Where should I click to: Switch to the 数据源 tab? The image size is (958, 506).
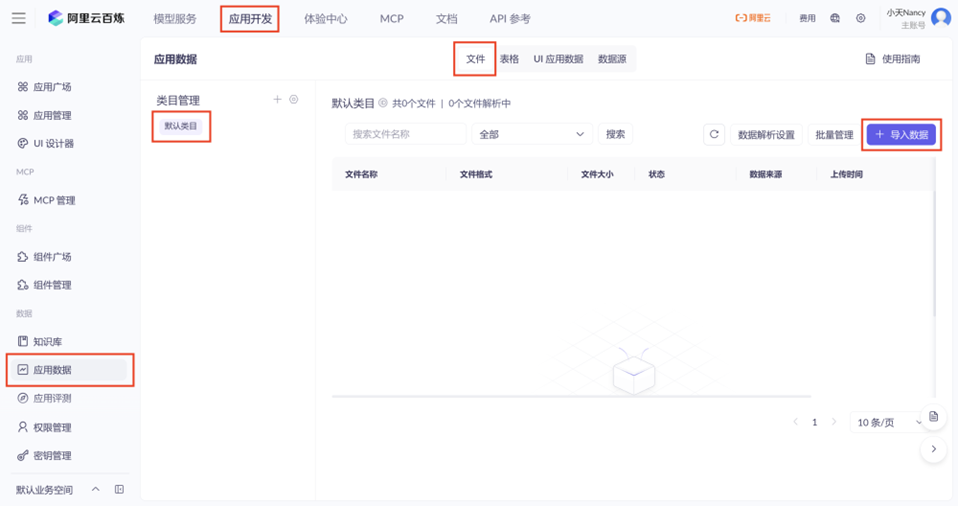[612, 59]
